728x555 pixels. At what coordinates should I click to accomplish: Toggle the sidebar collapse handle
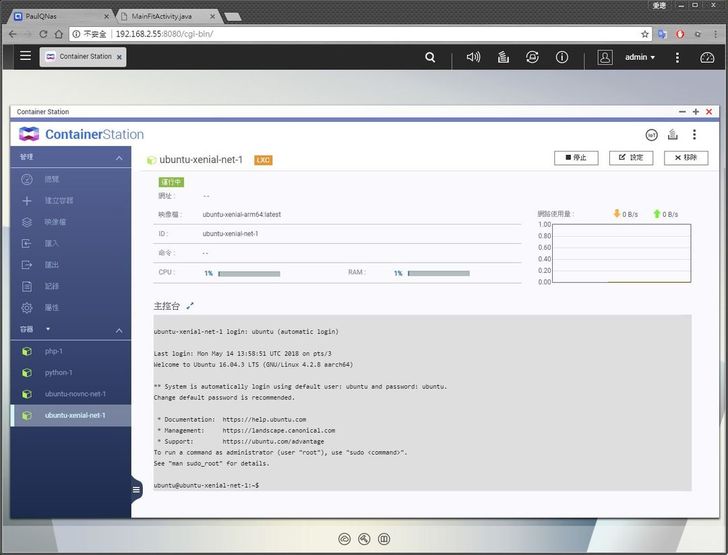[x=137, y=489]
